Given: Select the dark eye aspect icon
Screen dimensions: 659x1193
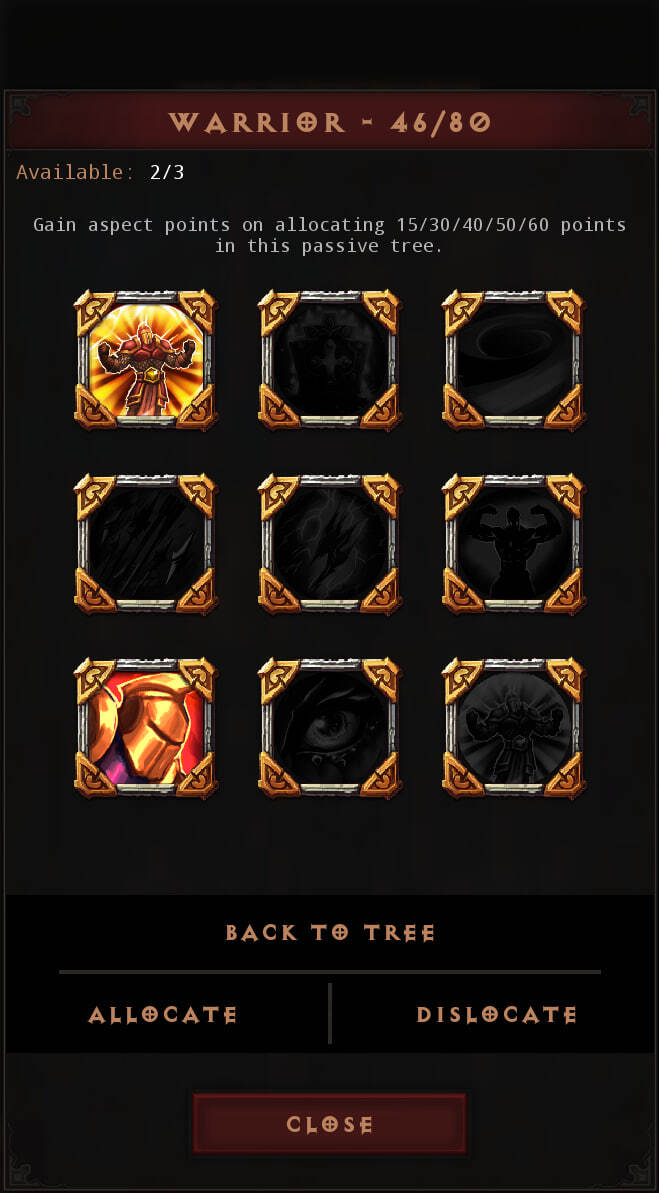Looking at the screenshot, I should (x=330, y=728).
